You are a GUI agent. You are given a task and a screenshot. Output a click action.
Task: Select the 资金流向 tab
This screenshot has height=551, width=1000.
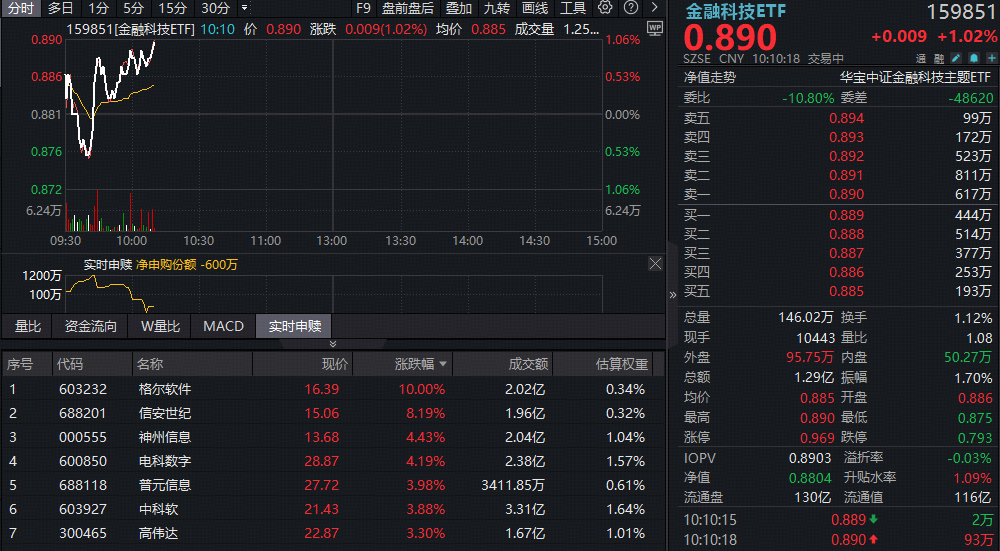tap(91, 326)
